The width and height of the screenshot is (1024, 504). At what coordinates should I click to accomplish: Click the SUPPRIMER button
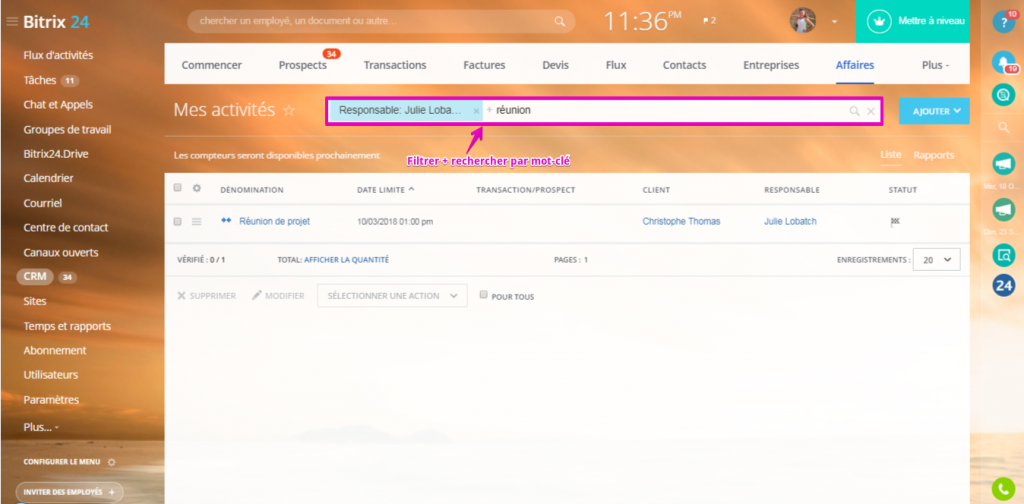[x=206, y=296]
